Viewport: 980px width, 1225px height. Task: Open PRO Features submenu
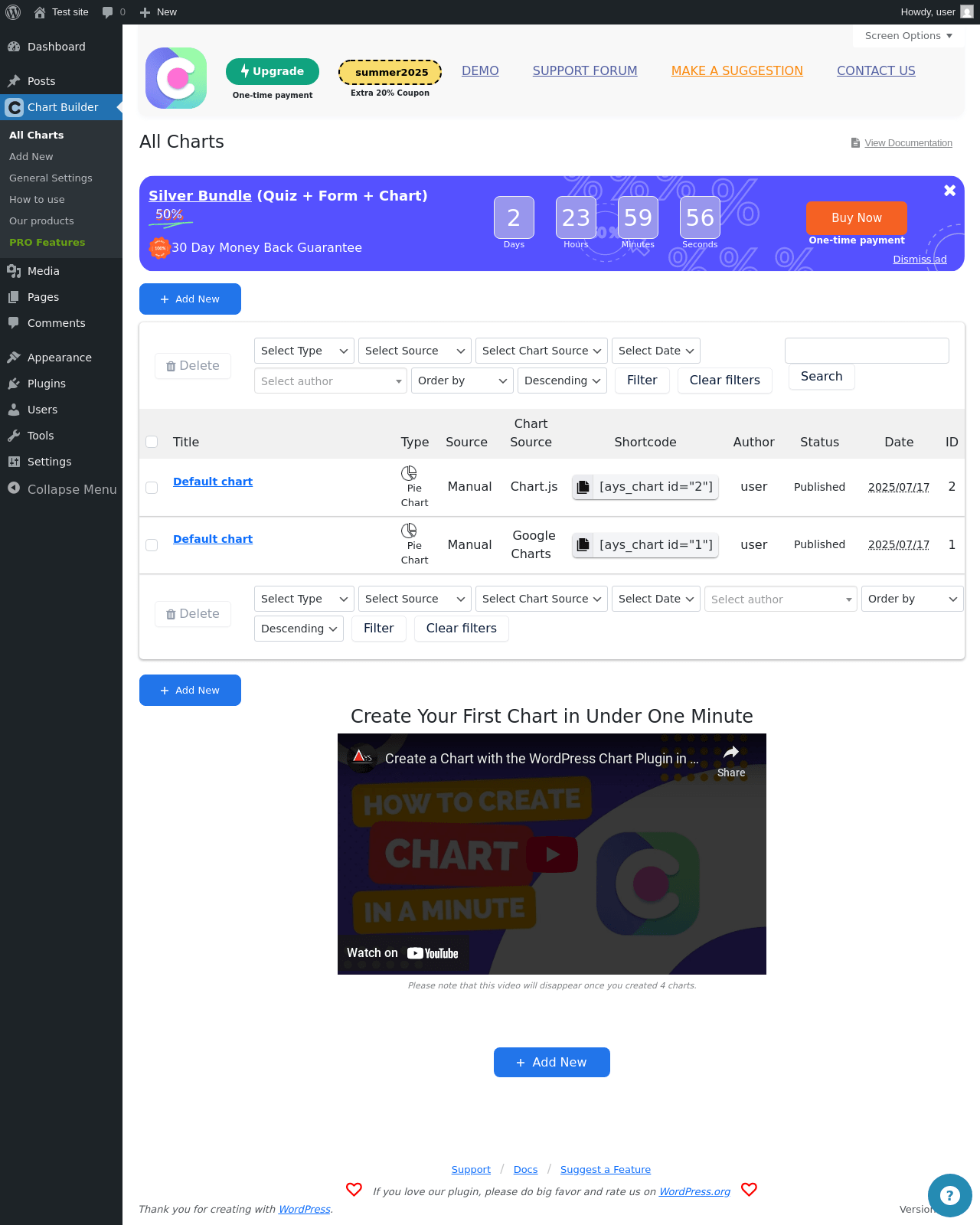47,242
